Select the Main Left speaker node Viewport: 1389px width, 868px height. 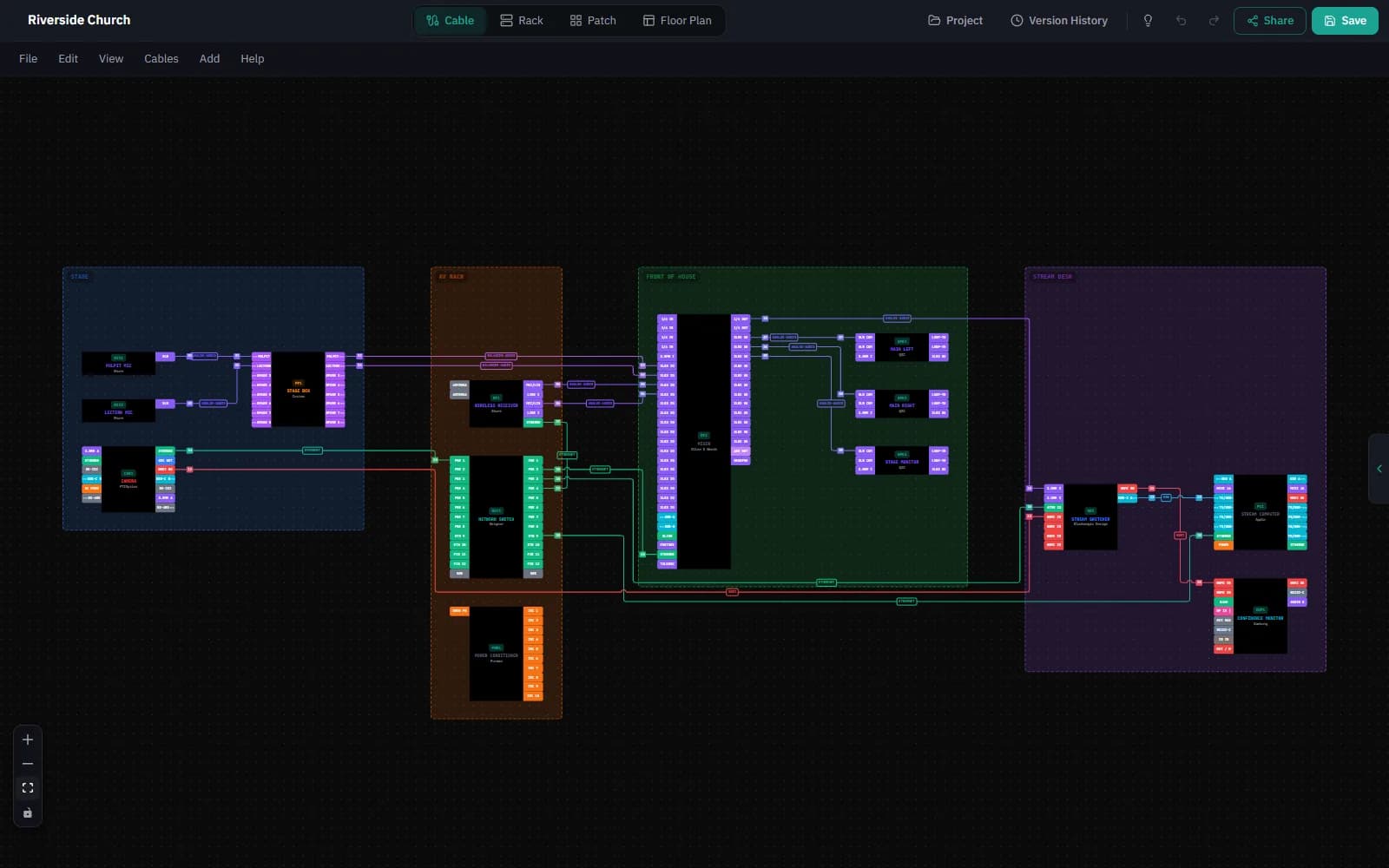click(902, 346)
